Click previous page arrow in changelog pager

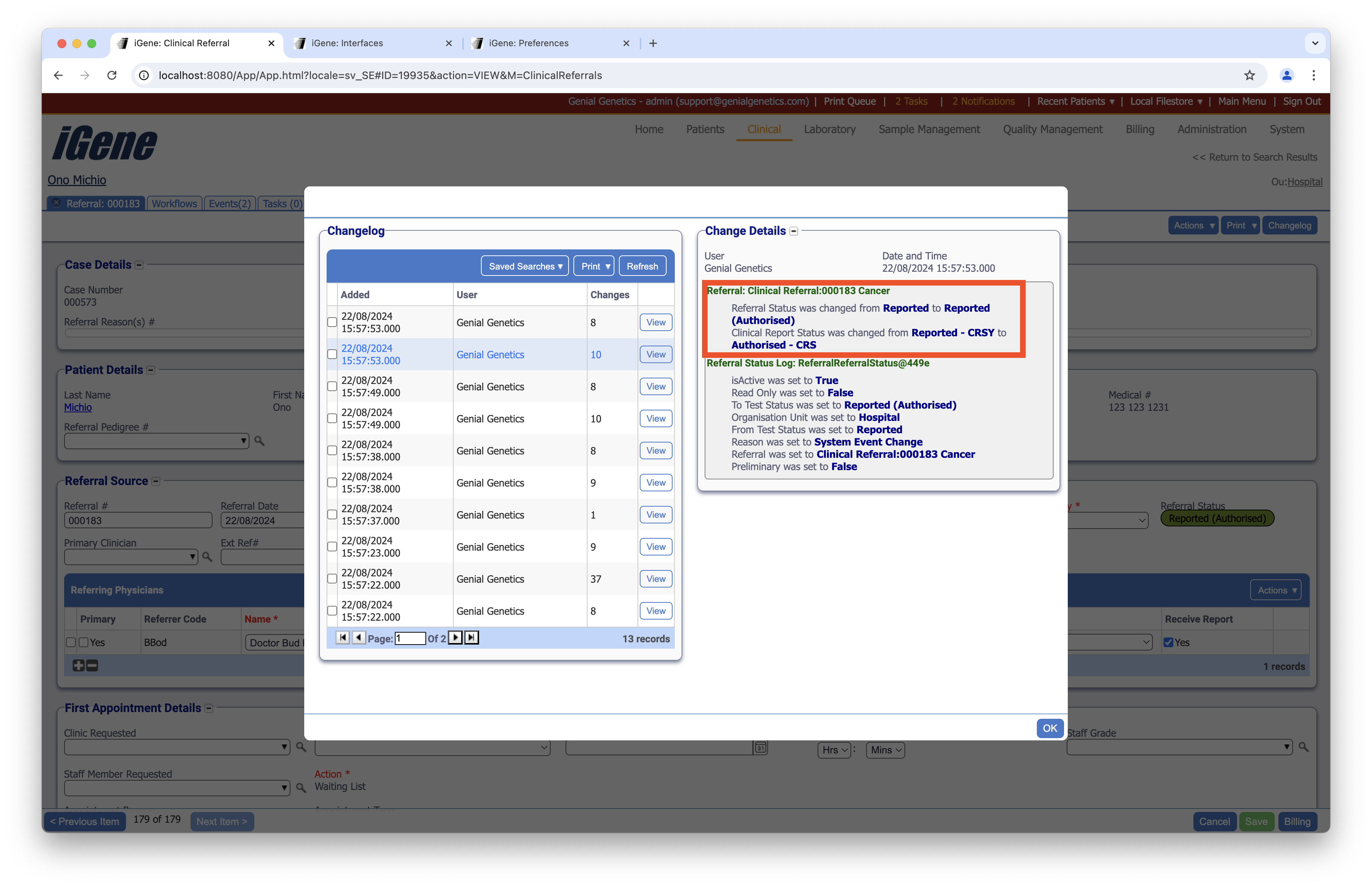(359, 637)
